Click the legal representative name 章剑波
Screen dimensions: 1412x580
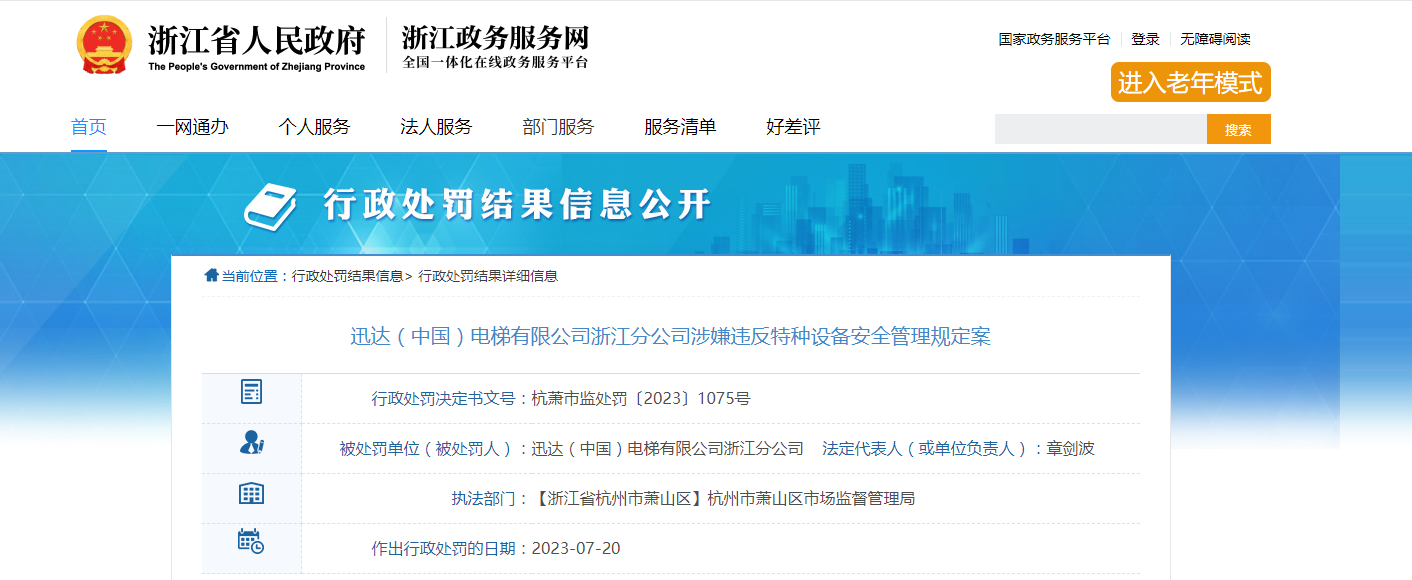point(1070,448)
